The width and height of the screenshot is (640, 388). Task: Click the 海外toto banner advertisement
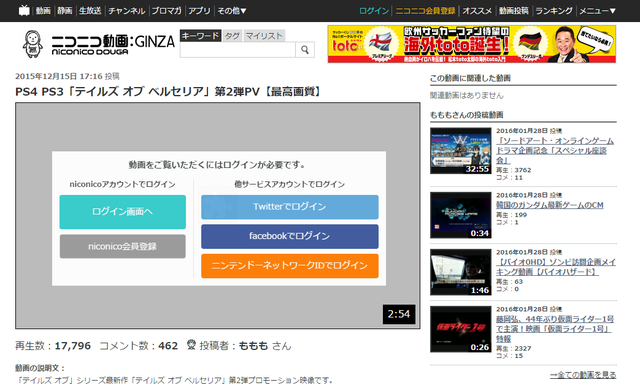472,44
